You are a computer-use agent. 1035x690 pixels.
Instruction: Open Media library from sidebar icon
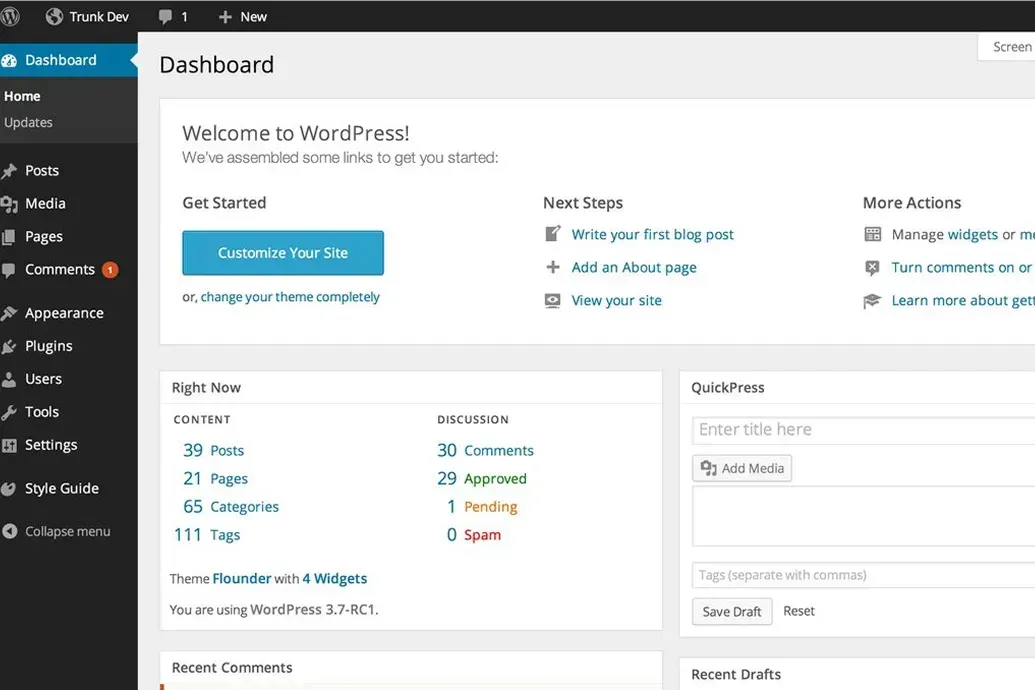coord(9,204)
